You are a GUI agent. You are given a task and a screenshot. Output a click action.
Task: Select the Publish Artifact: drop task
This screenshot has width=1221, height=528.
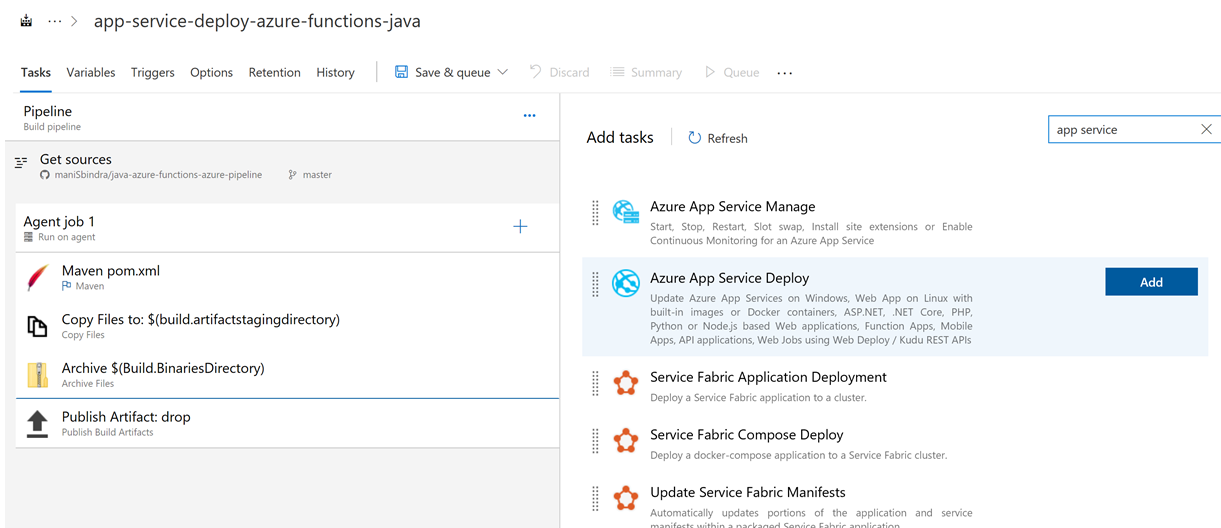(287, 423)
